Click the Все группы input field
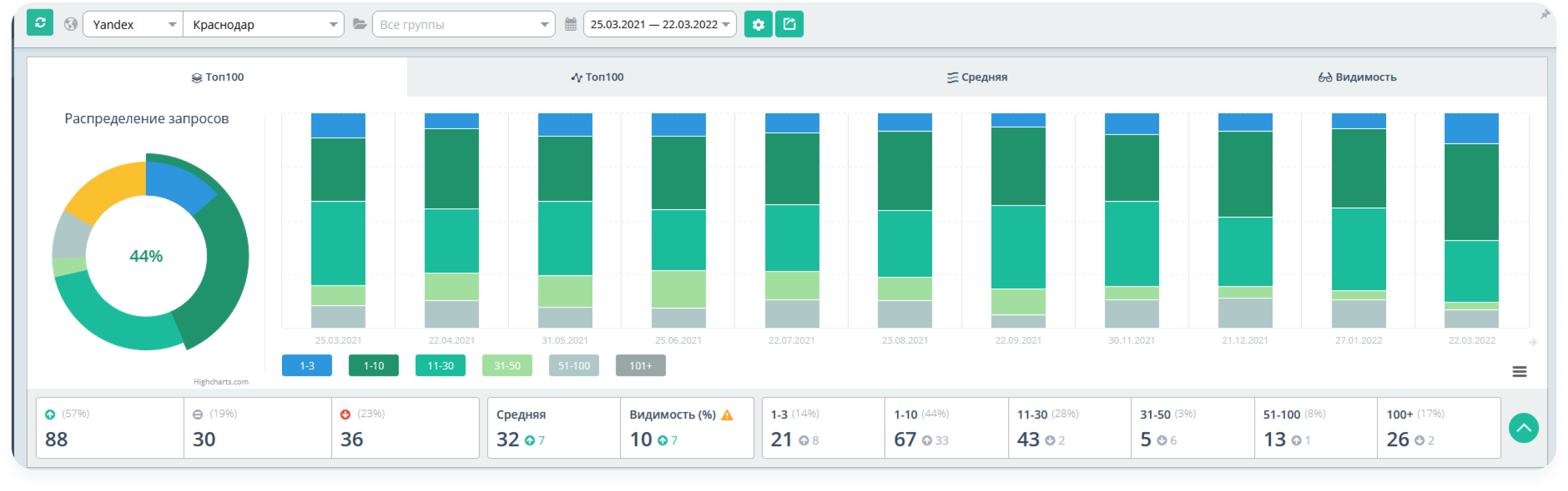The height and width of the screenshot is (491, 1568). pyautogui.click(x=463, y=24)
